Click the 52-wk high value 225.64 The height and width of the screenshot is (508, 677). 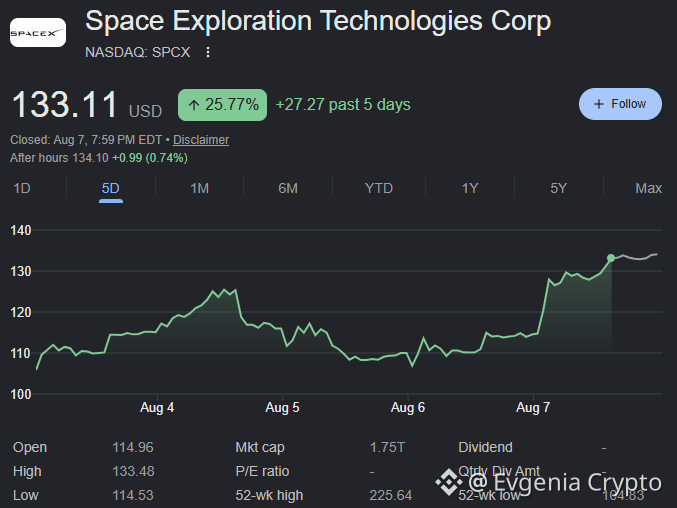tap(391, 495)
